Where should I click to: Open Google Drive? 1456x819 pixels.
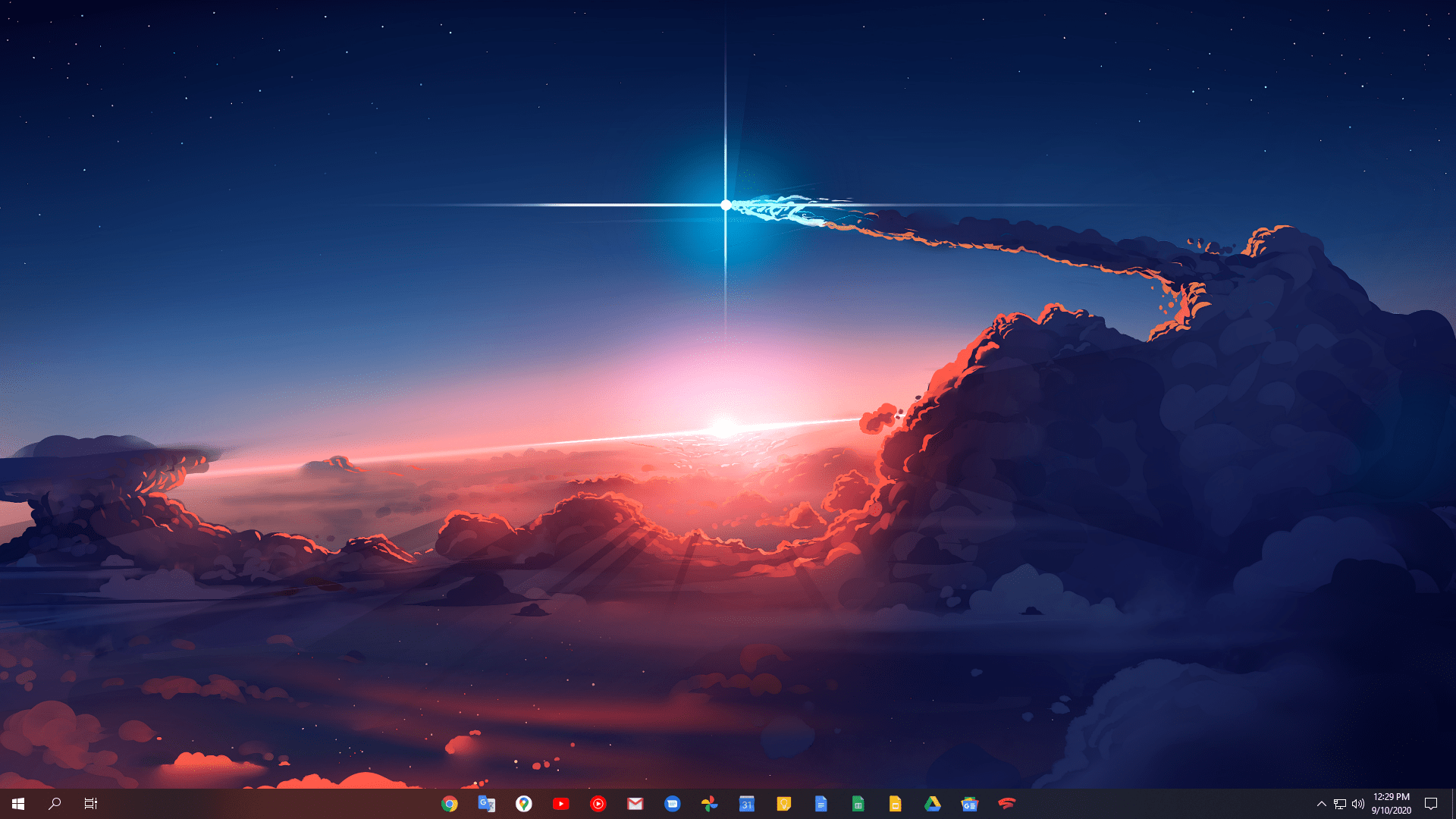932,803
